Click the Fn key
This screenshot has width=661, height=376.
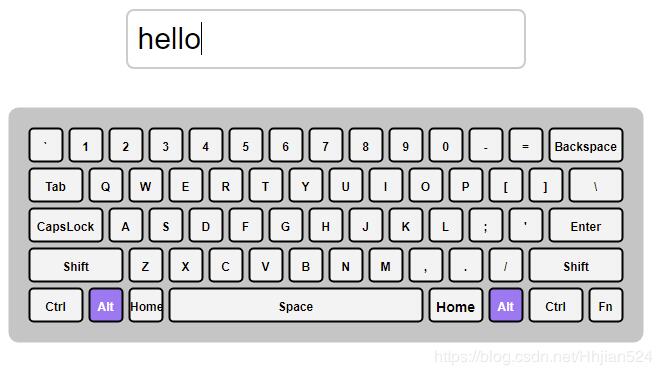(x=606, y=306)
